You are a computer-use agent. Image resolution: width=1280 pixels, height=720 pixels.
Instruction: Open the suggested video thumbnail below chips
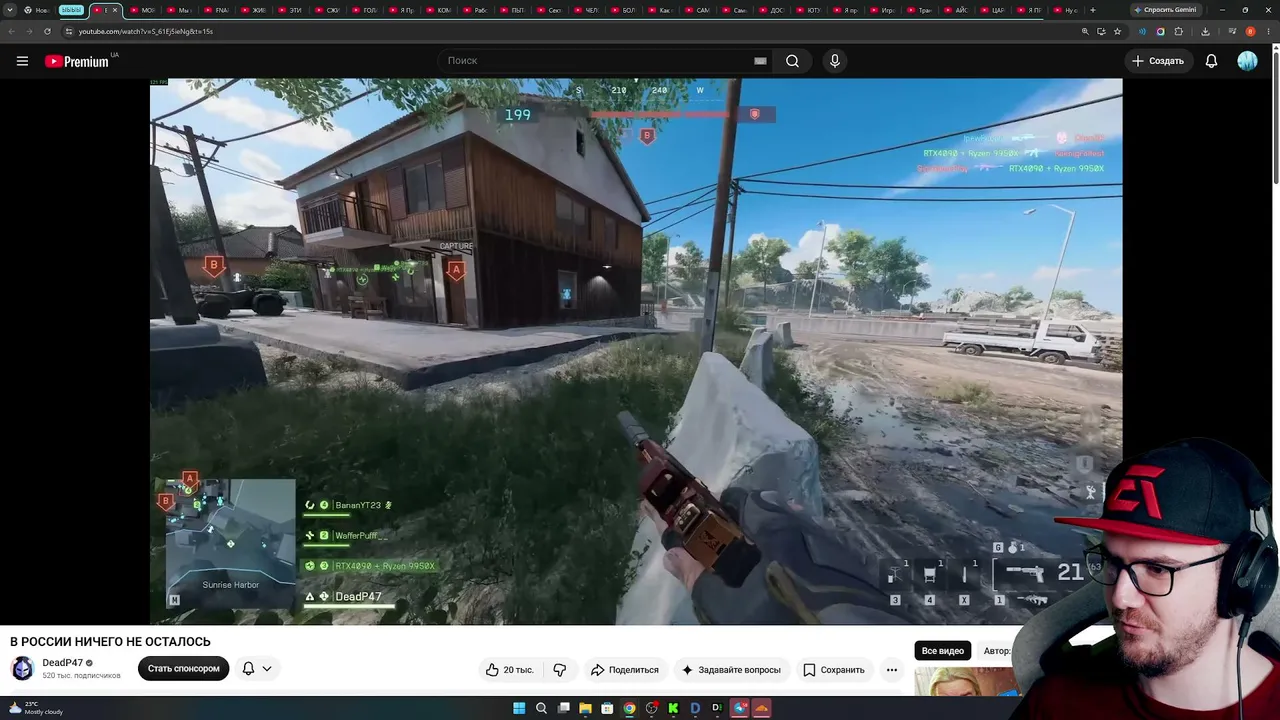[965, 682]
